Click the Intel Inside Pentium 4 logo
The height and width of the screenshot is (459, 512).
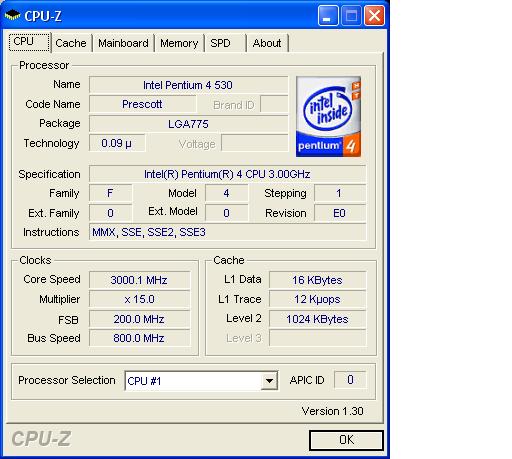tap(328, 116)
